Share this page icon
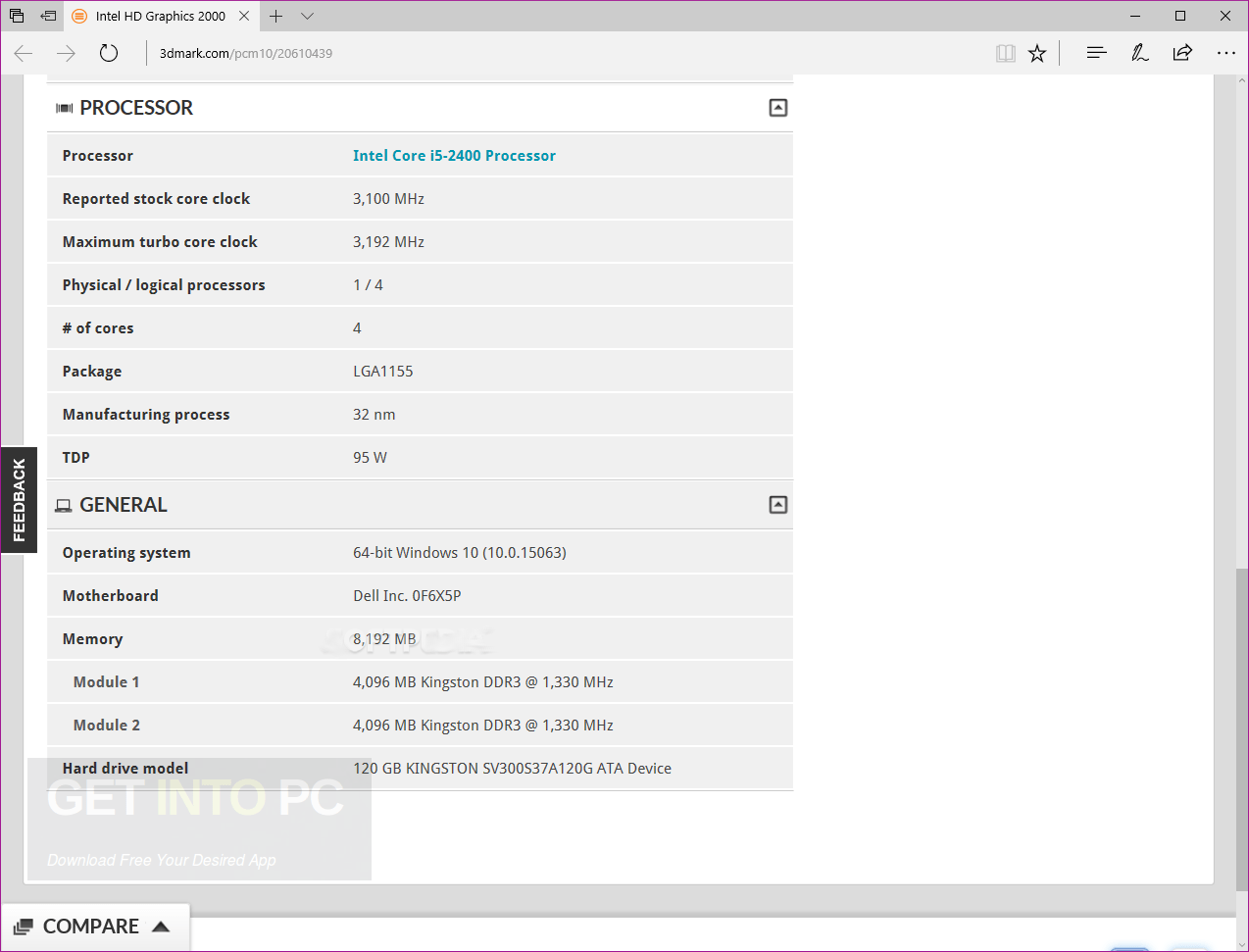The width and height of the screenshot is (1249, 952). [x=1182, y=53]
